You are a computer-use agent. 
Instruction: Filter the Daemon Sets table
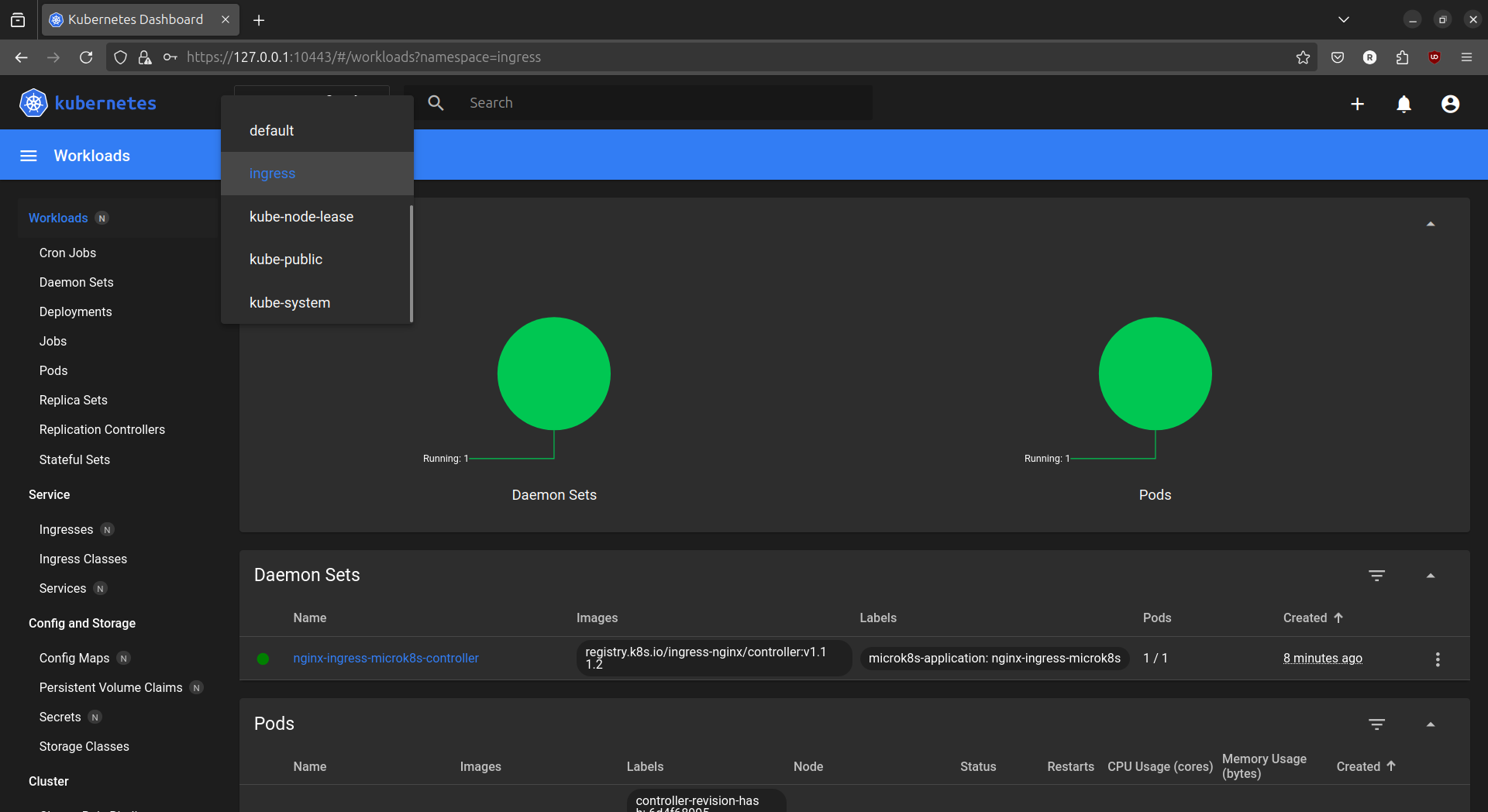click(x=1376, y=576)
